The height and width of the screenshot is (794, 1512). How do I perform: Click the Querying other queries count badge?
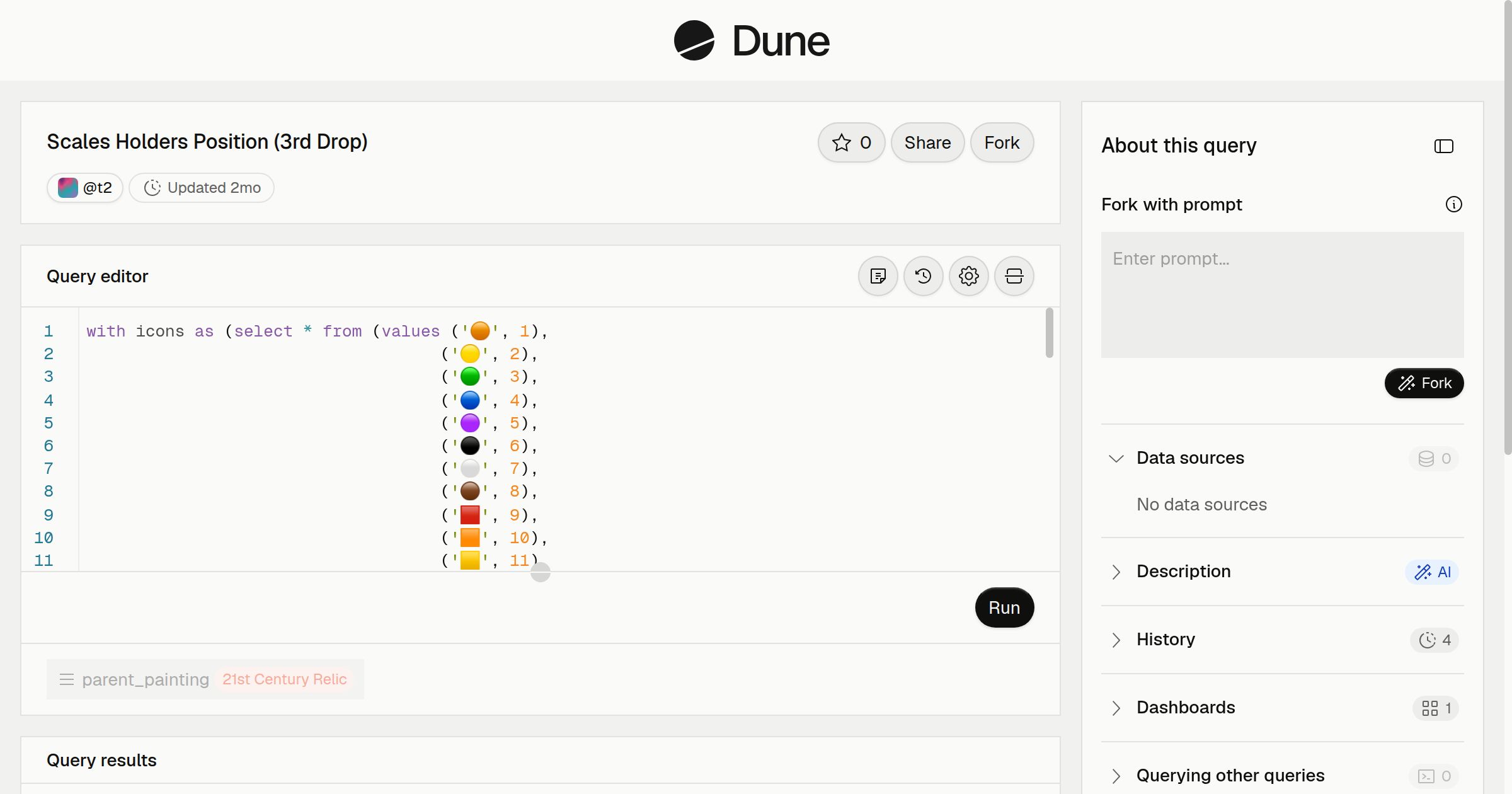(x=1434, y=776)
